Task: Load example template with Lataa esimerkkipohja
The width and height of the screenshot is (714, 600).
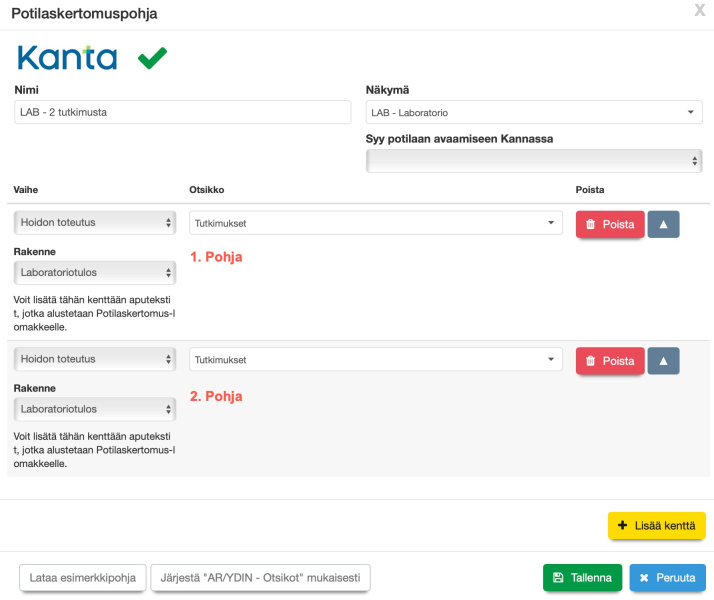Action: tap(83, 578)
